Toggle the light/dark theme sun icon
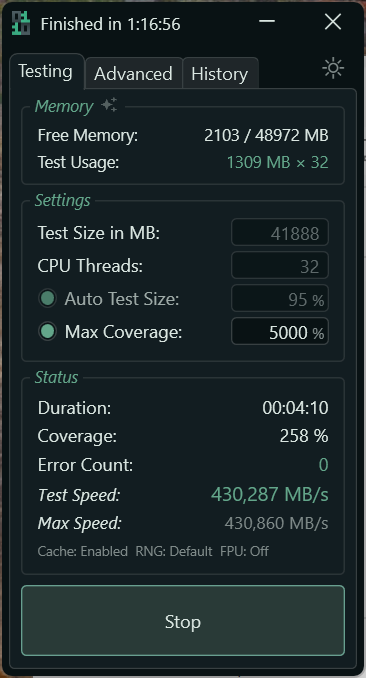This screenshot has width=366, height=678. click(333, 69)
